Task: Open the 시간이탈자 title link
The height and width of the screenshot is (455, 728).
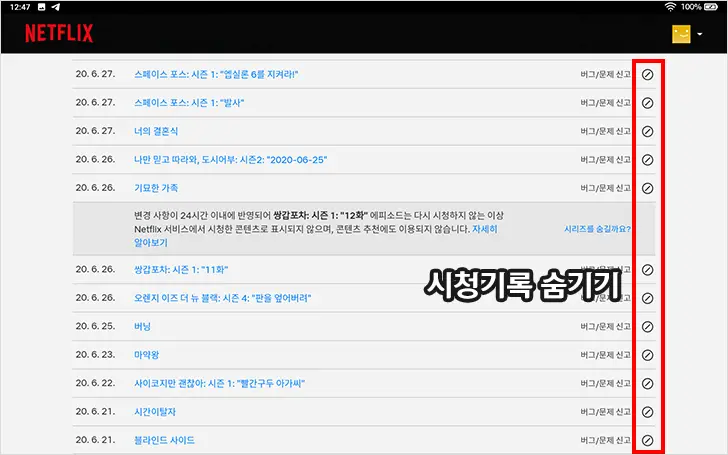Action: click(x=155, y=411)
